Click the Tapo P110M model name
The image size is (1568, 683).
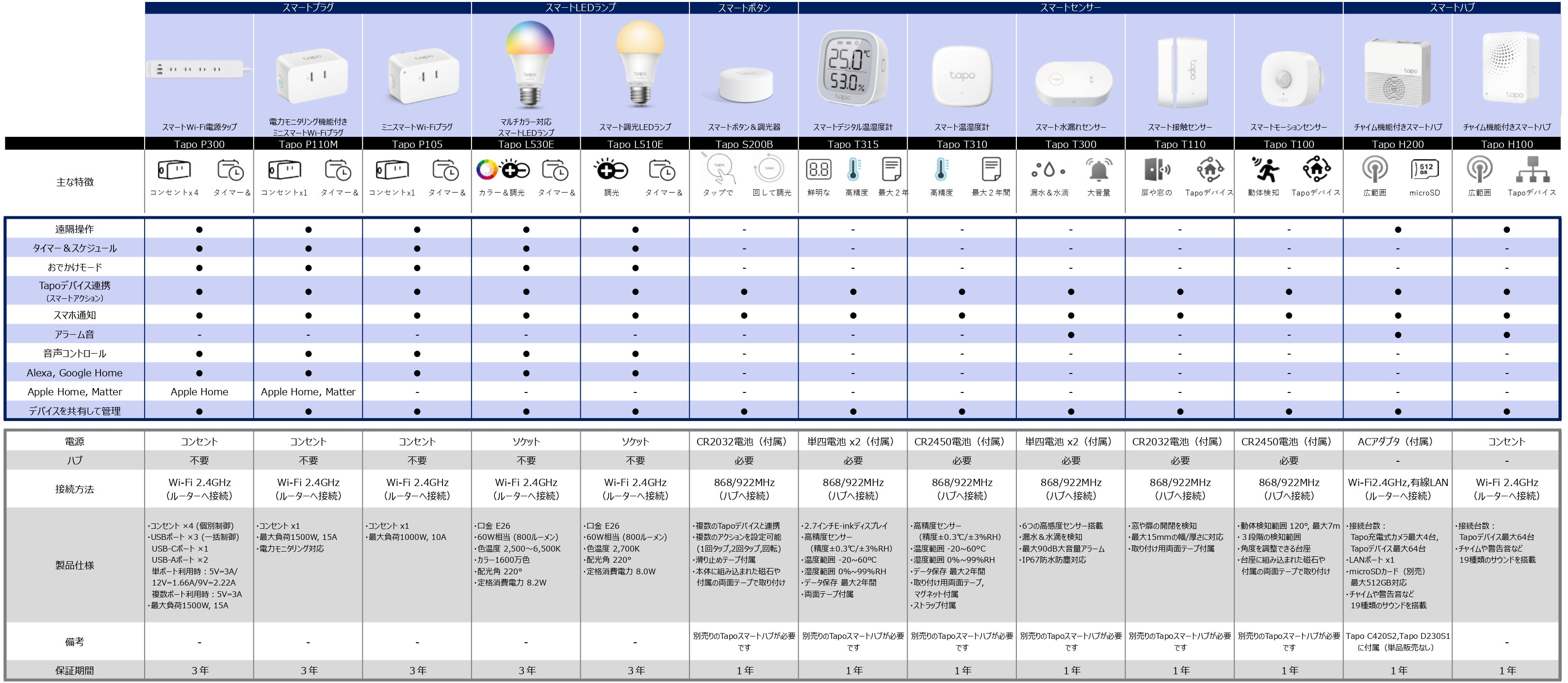[308, 144]
